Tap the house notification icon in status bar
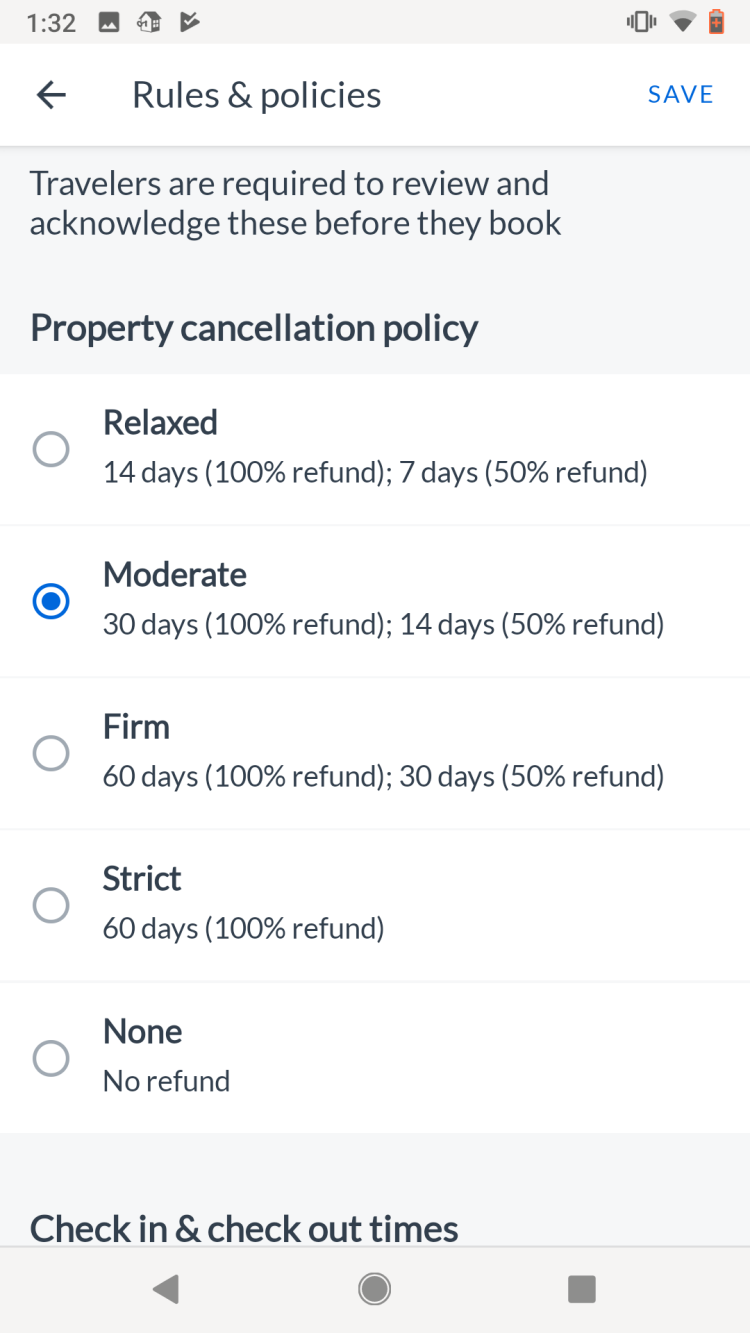The image size is (750, 1333). tap(149, 22)
